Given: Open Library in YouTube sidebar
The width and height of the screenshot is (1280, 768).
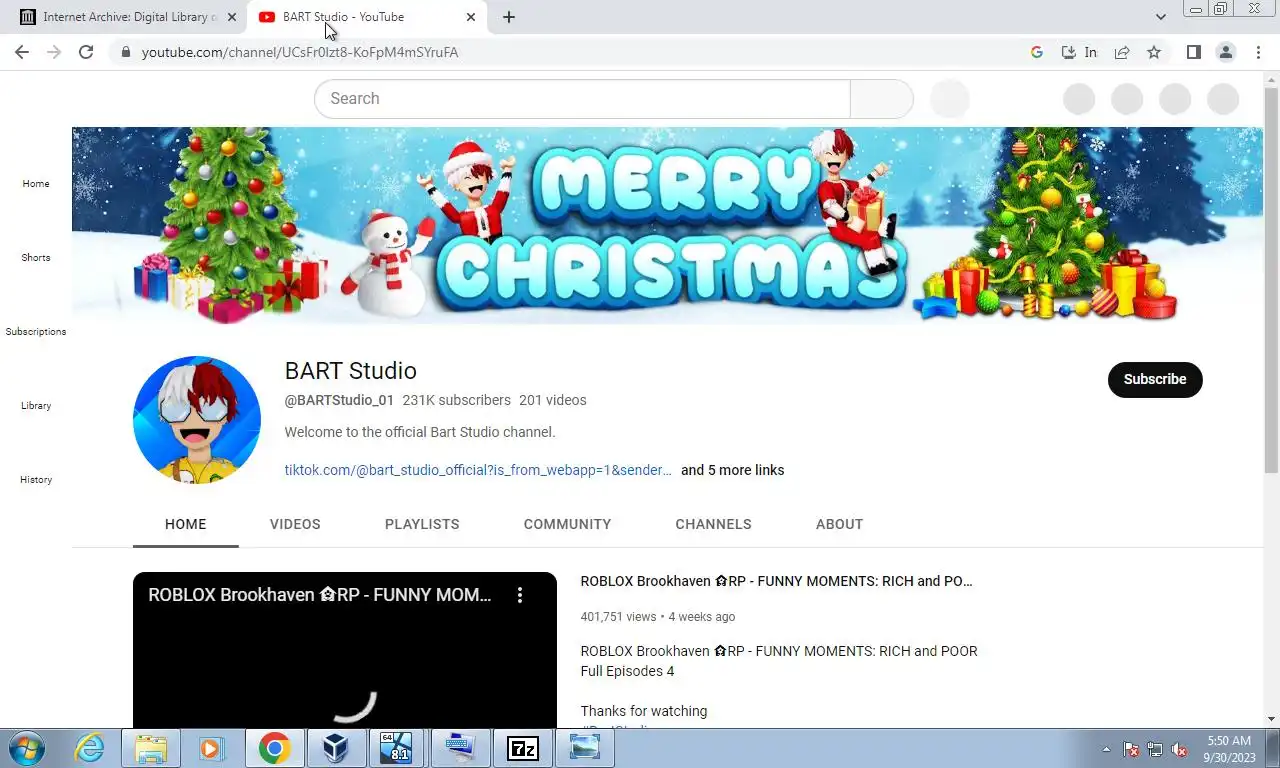Looking at the screenshot, I should click(x=36, y=406).
